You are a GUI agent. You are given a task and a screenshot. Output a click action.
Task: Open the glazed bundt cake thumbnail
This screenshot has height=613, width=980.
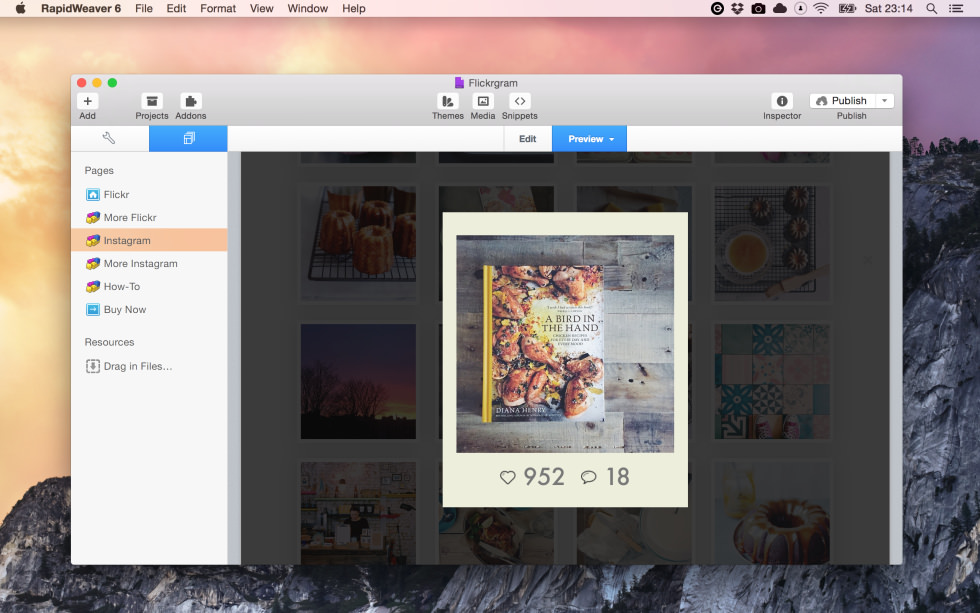[772, 513]
